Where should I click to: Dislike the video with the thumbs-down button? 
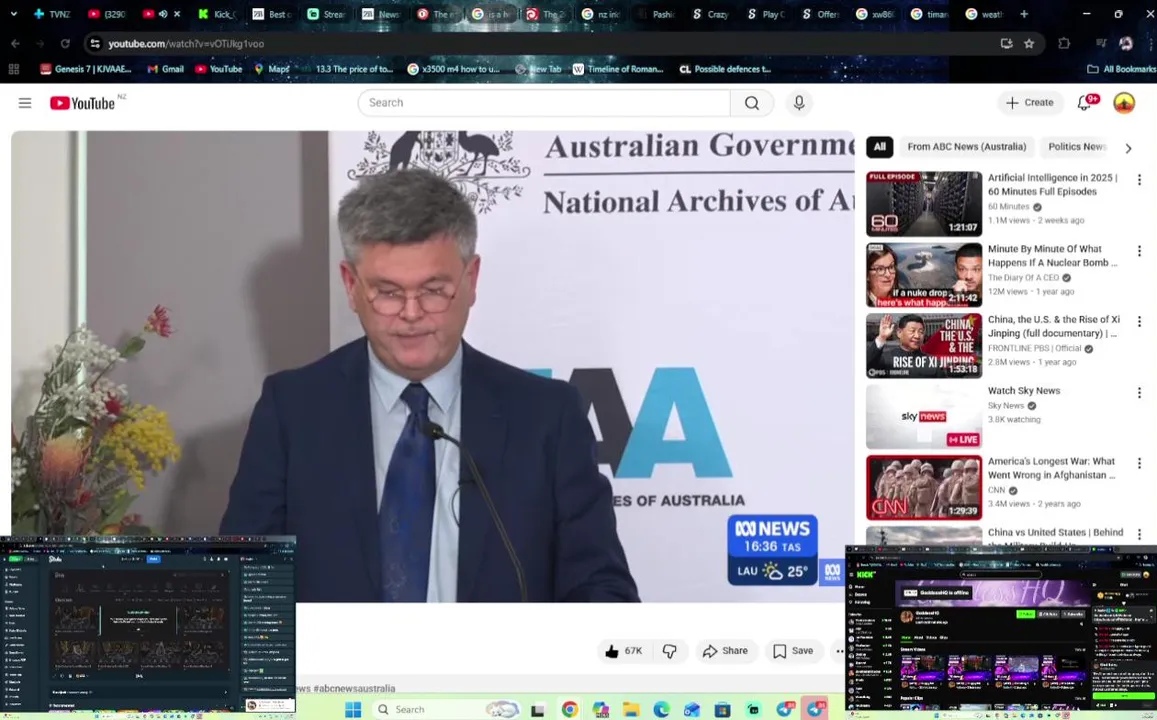pyautogui.click(x=670, y=651)
